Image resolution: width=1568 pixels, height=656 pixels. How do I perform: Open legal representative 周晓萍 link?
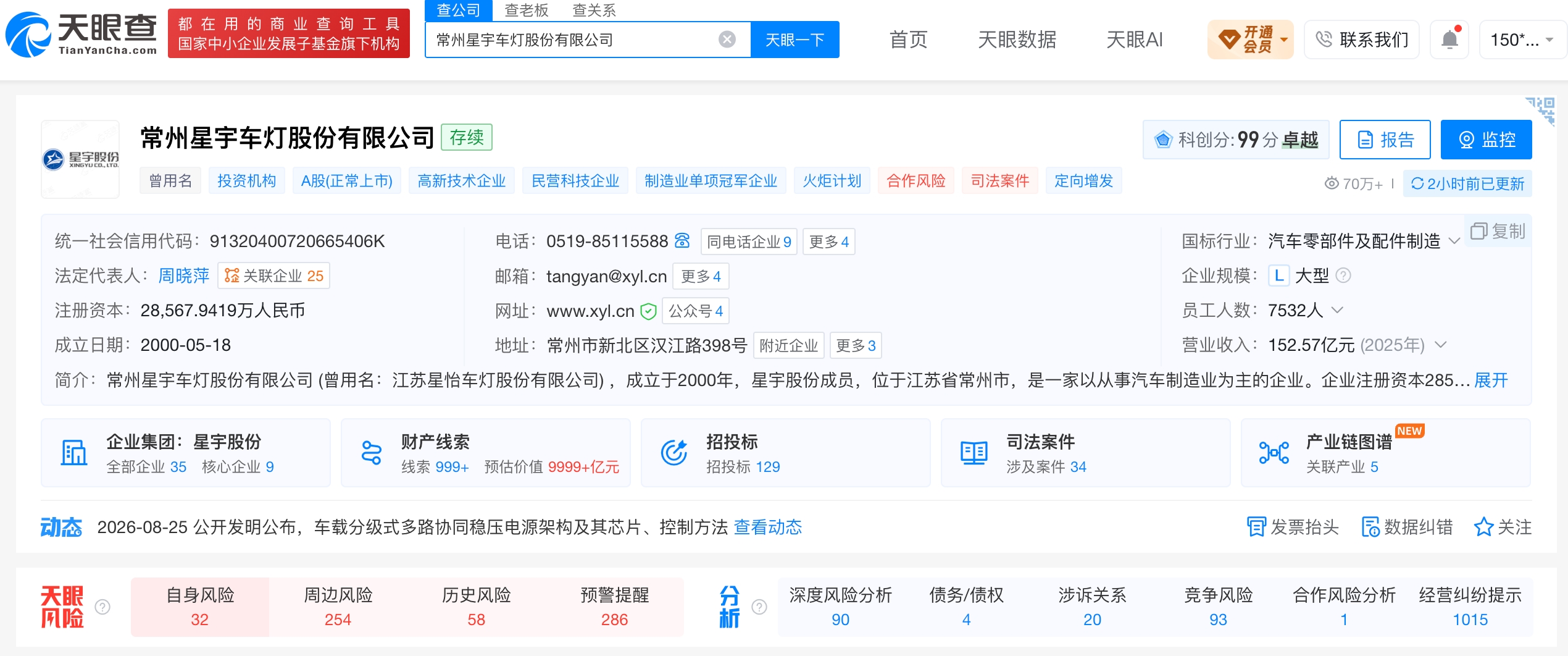(x=184, y=275)
